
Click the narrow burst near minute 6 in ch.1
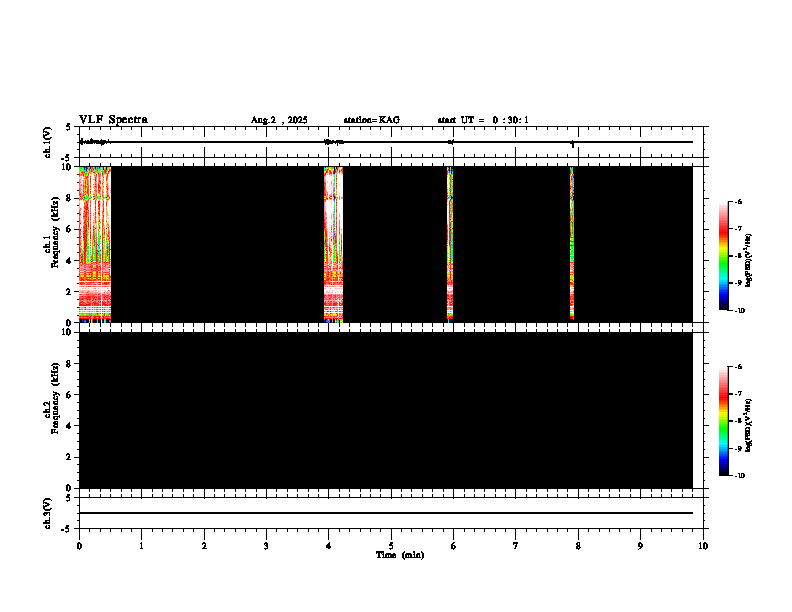tap(450, 244)
